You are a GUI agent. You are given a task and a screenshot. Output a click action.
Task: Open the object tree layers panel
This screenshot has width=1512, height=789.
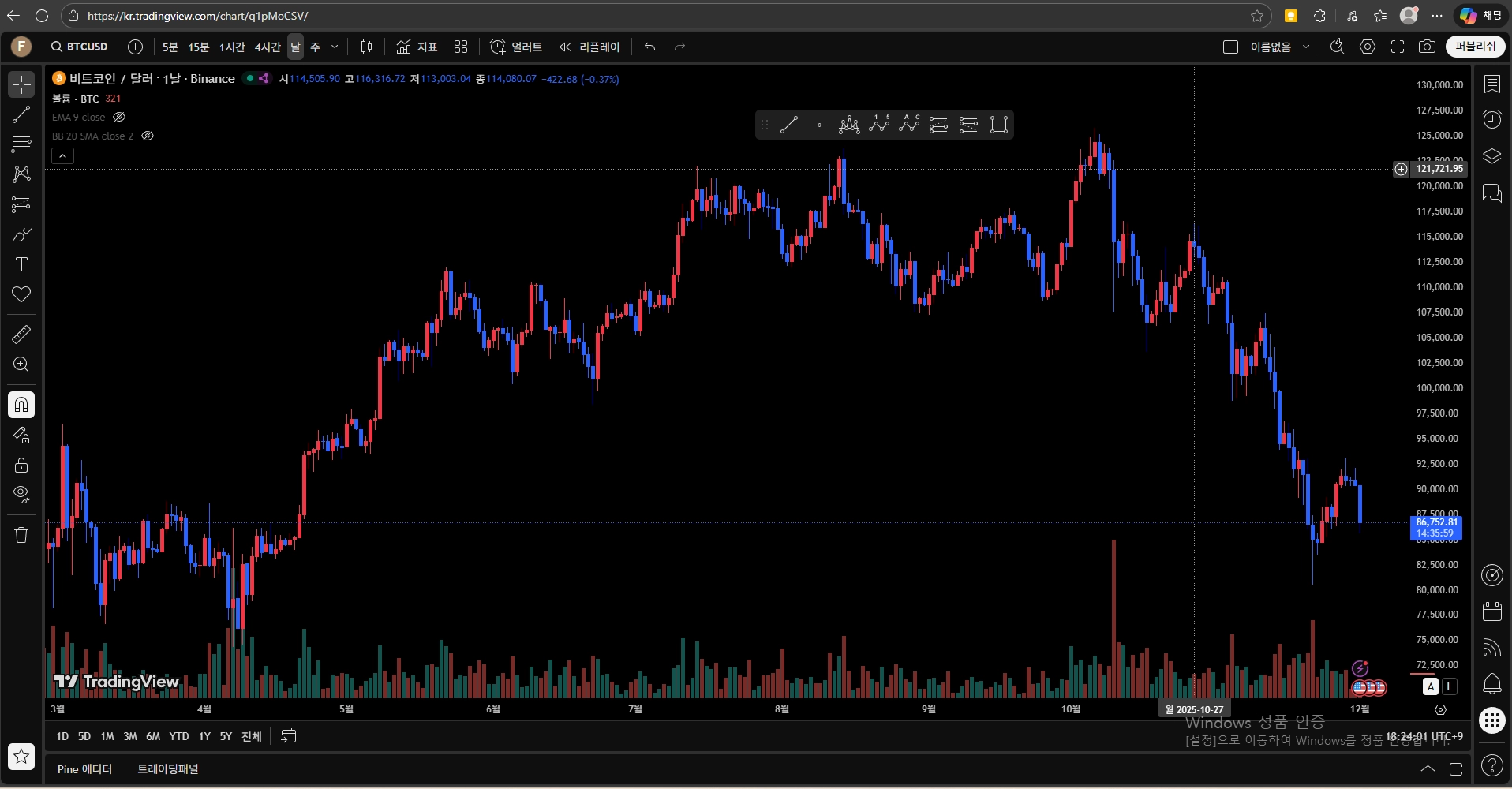click(1492, 156)
